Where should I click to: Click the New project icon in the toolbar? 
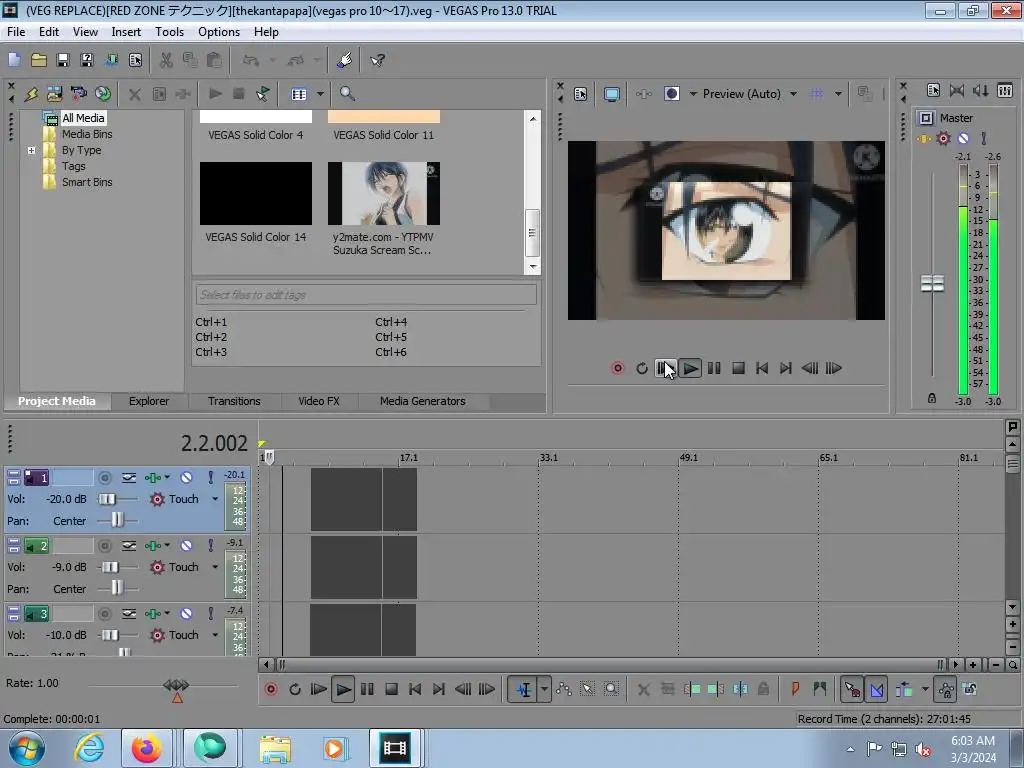pyautogui.click(x=14, y=60)
